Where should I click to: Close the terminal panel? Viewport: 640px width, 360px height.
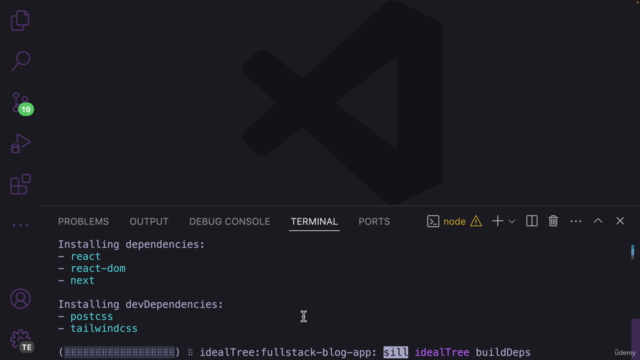point(620,221)
